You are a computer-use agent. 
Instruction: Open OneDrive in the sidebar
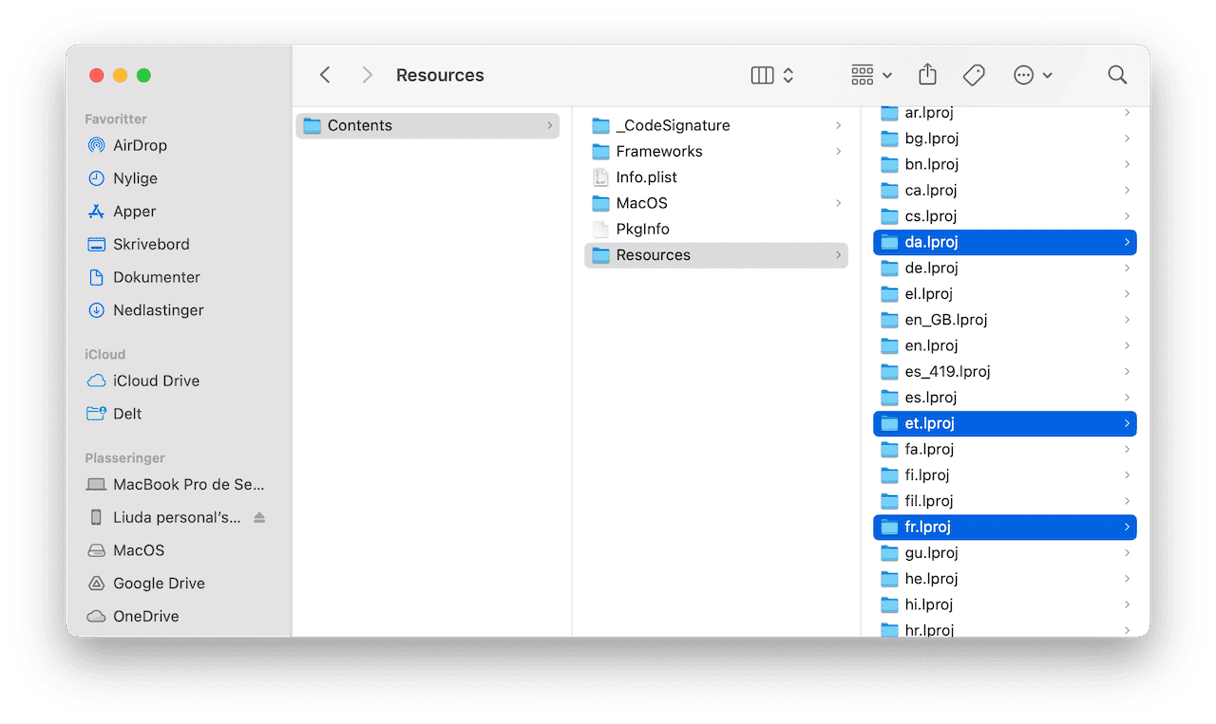pyautogui.click(x=146, y=617)
